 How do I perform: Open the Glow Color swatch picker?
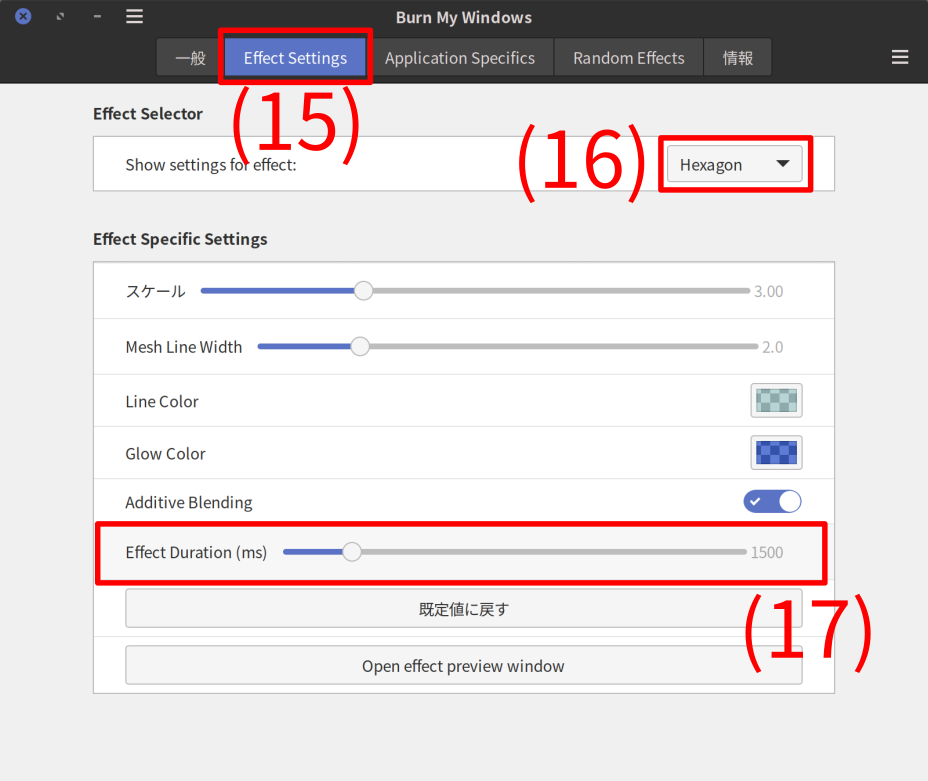tap(776, 453)
